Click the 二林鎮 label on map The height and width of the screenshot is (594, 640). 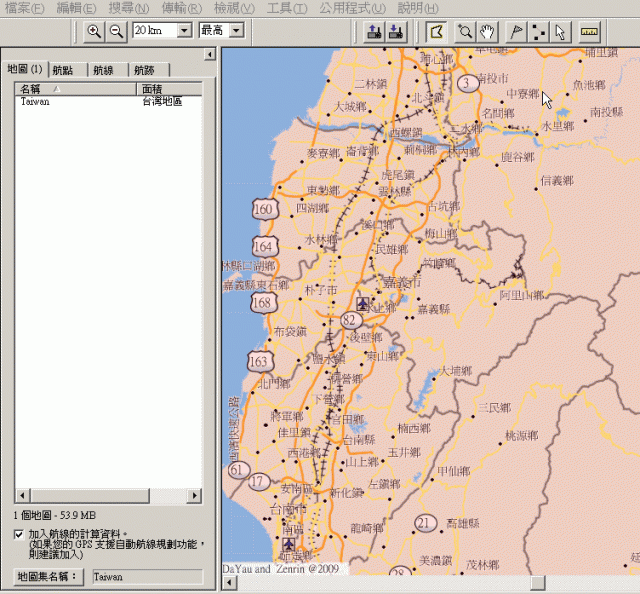371,84
